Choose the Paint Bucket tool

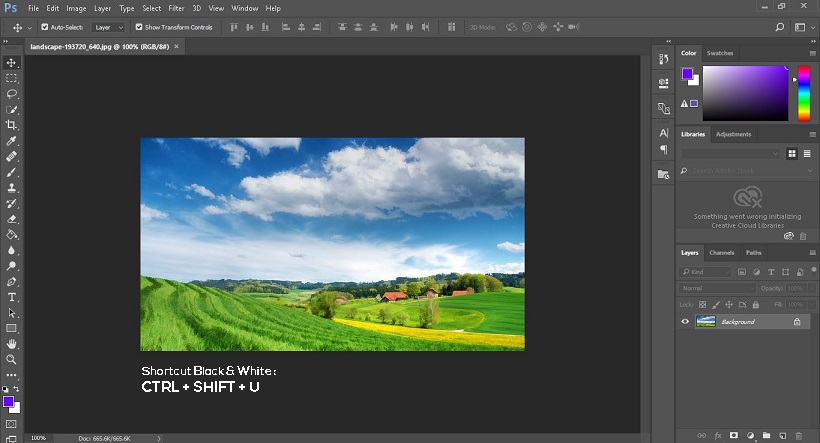(12, 234)
